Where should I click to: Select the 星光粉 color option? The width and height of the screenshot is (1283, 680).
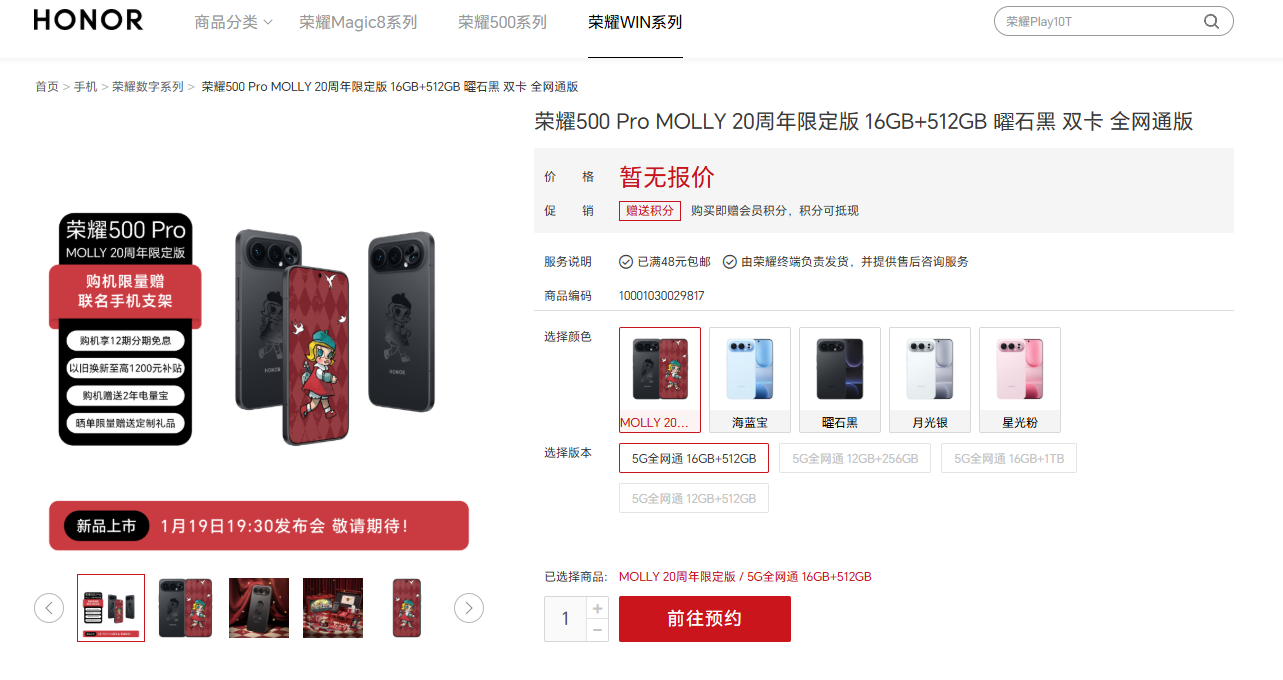click(x=1020, y=380)
